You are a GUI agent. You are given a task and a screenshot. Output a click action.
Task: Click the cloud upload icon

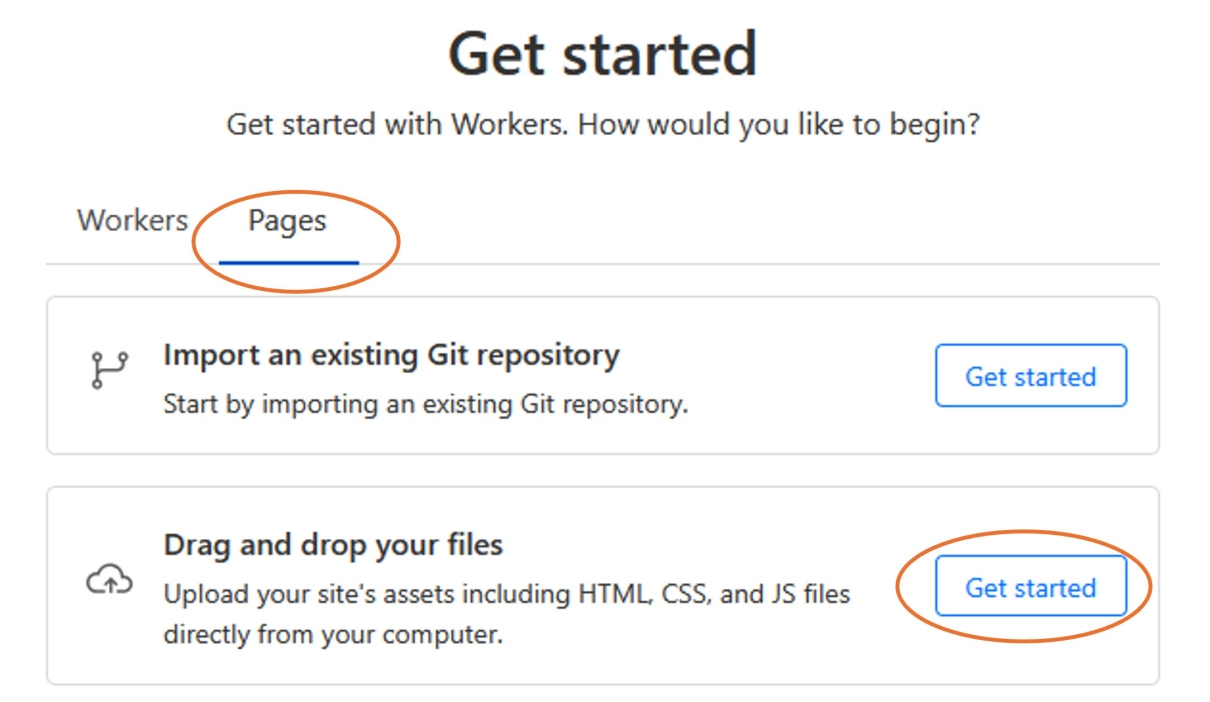[x=109, y=579]
